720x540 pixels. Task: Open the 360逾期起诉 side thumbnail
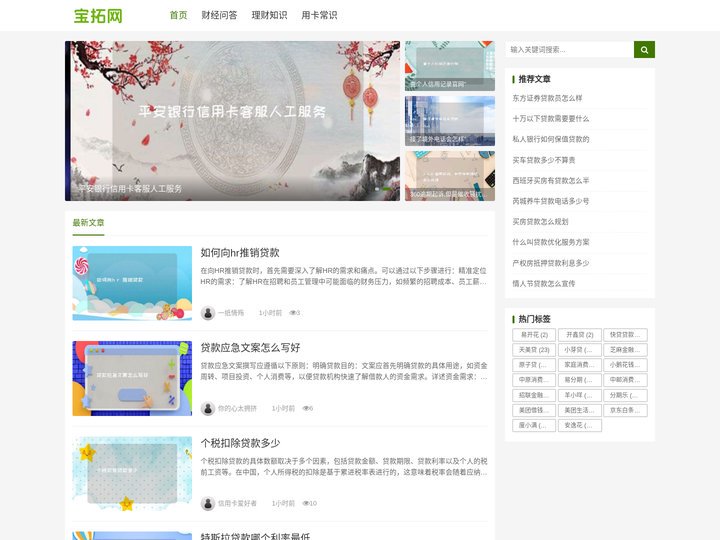pos(450,176)
